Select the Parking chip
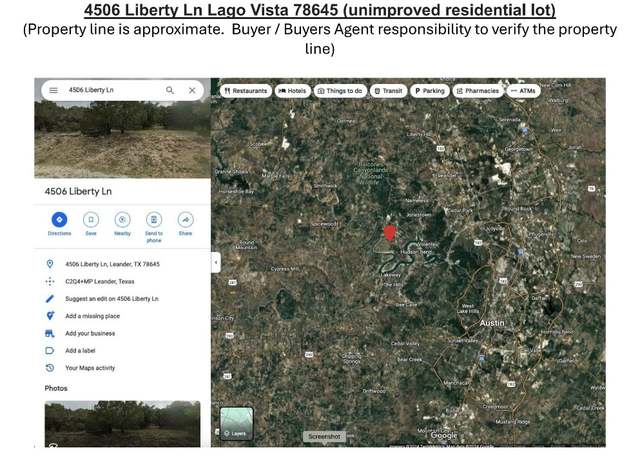 tap(430, 91)
